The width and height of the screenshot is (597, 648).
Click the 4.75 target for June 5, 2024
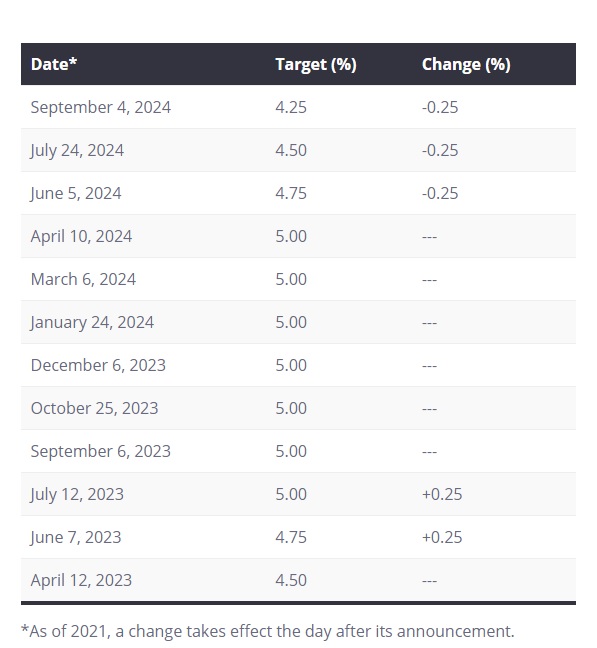tap(291, 193)
